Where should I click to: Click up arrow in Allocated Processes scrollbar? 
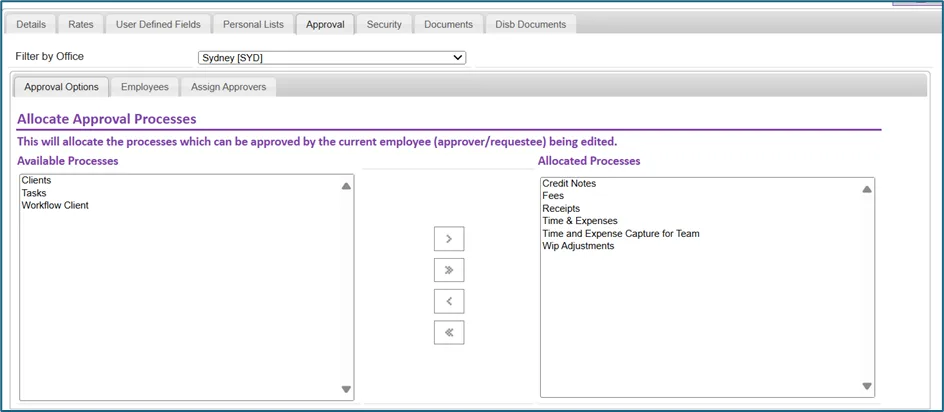[867, 189]
